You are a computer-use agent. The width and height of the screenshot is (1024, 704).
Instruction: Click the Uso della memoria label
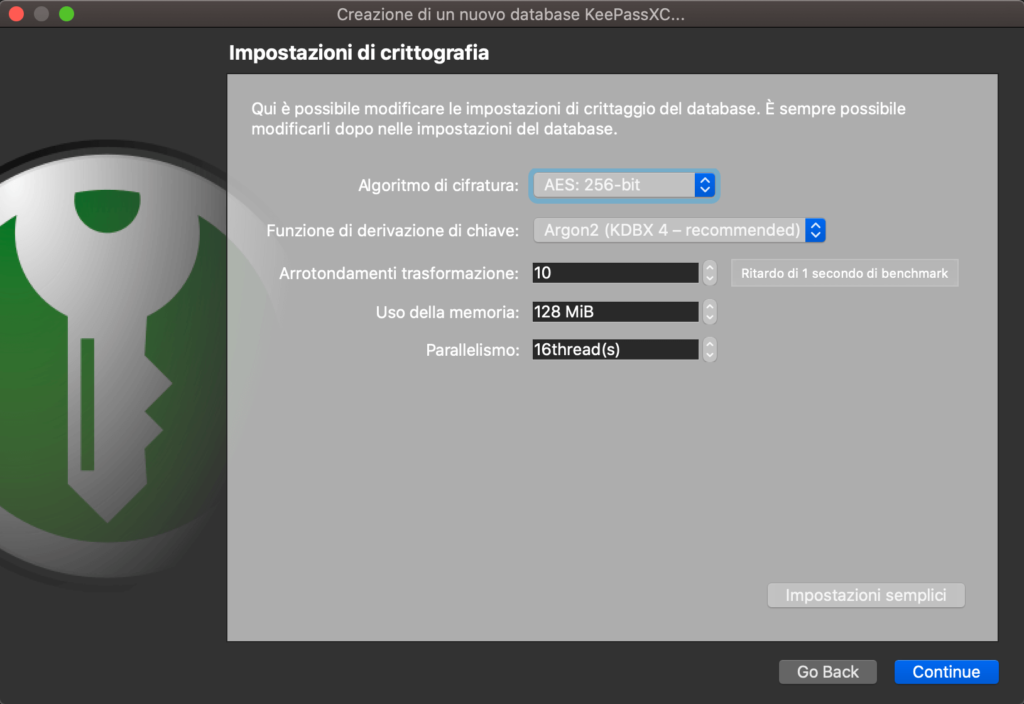tap(447, 312)
